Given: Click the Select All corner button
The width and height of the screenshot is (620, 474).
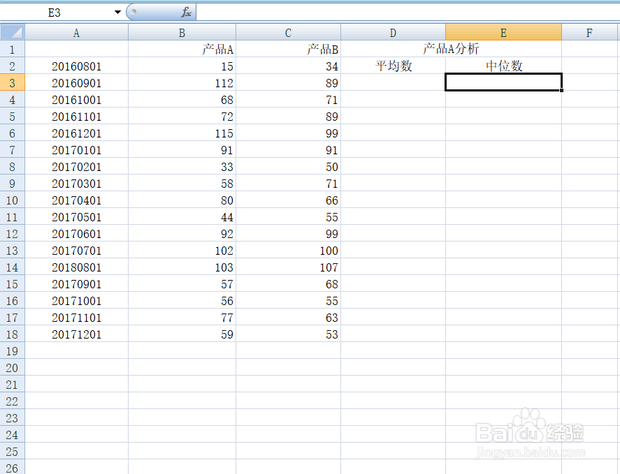Looking at the screenshot, I should pyautogui.click(x=12, y=32).
